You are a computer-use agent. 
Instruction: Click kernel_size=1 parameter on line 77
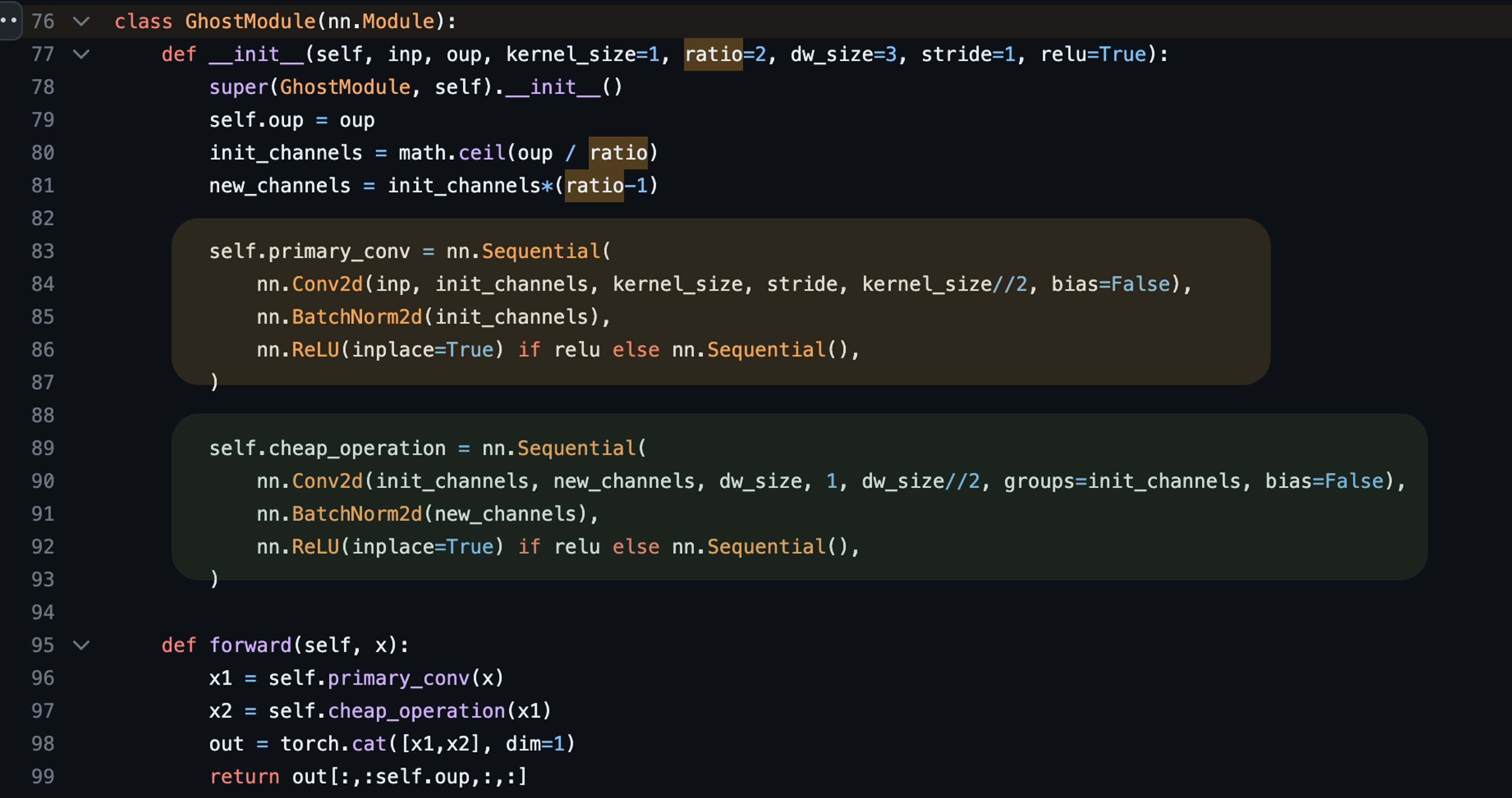point(583,55)
